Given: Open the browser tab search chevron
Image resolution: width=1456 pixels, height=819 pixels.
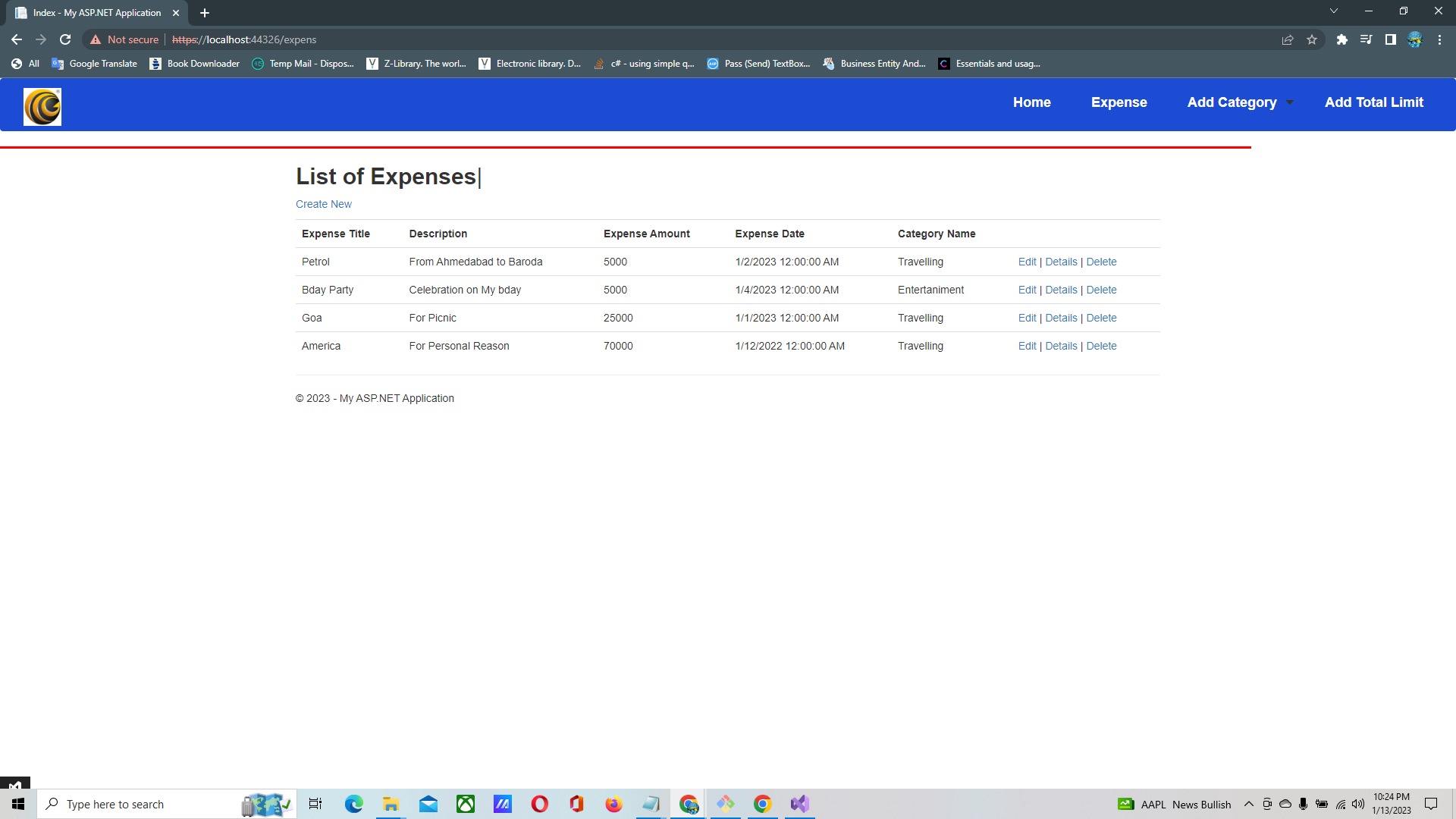Looking at the screenshot, I should tap(1333, 11).
